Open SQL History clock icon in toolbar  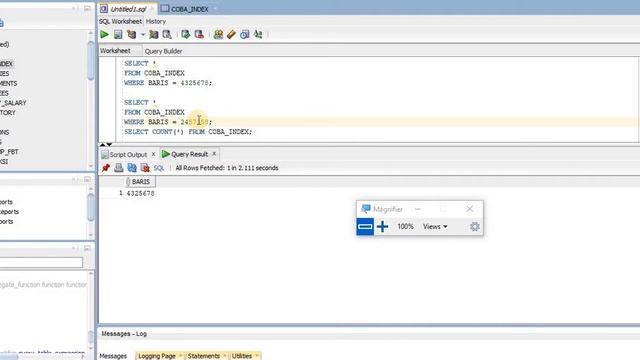[244, 34]
